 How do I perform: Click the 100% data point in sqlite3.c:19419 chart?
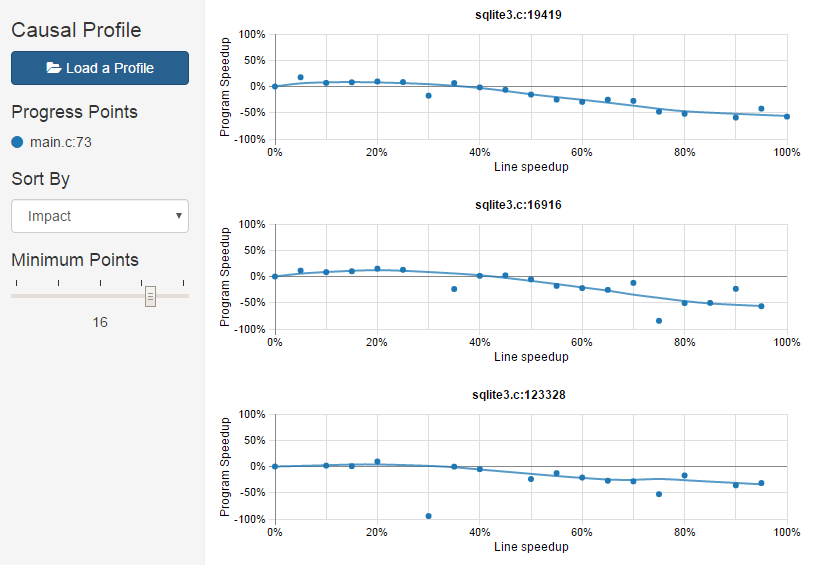pos(787,117)
